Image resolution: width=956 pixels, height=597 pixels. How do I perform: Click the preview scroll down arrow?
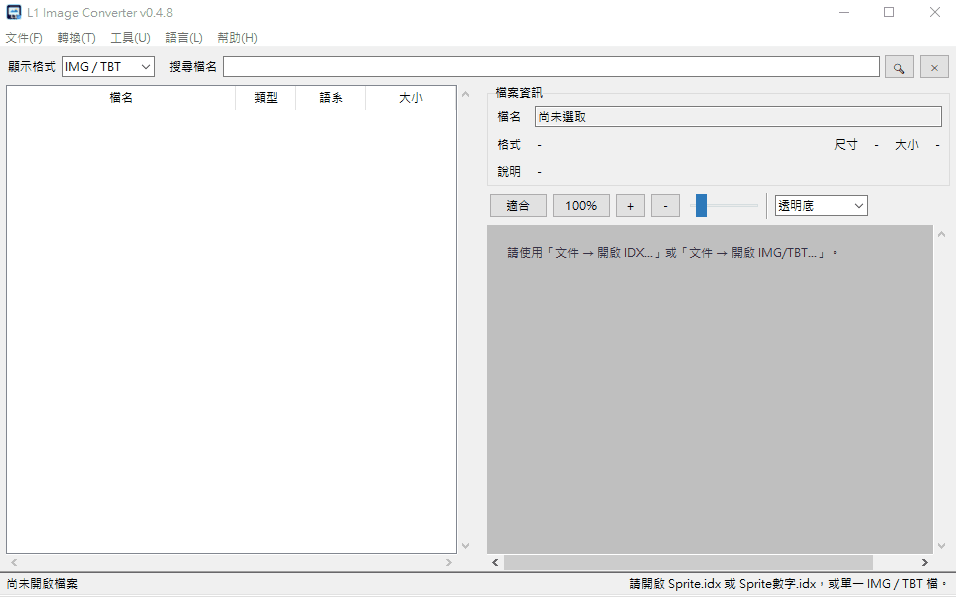(941, 546)
